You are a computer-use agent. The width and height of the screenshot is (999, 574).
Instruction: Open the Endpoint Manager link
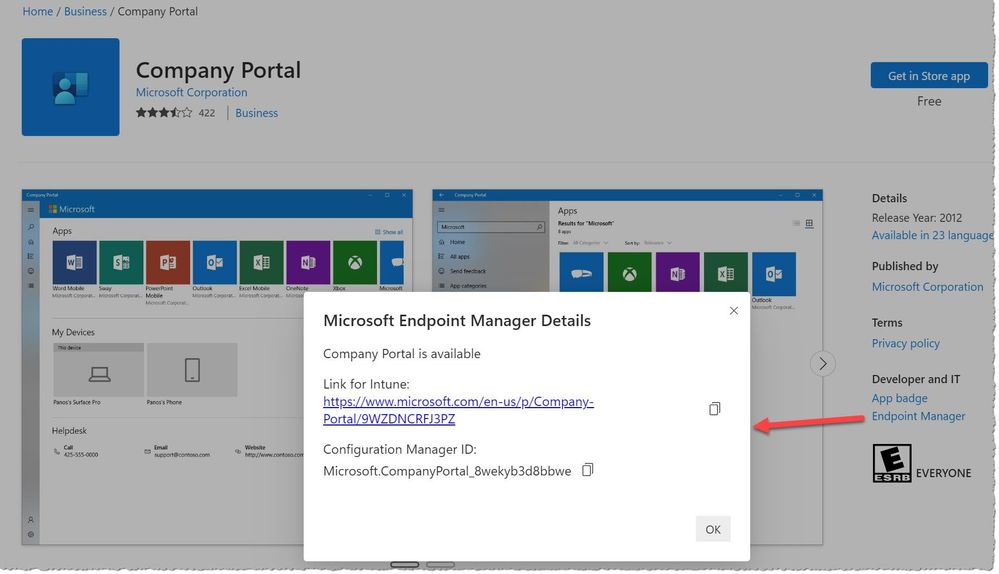coord(918,416)
